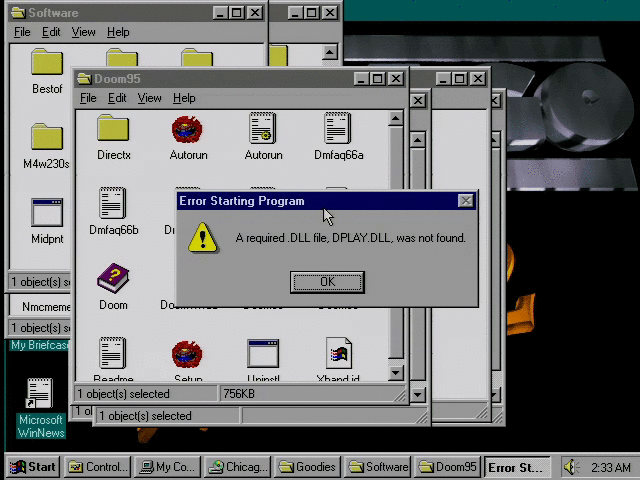Open Edit menu in Doom95 window
The width and height of the screenshot is (640, 480).
coord(117,98)
